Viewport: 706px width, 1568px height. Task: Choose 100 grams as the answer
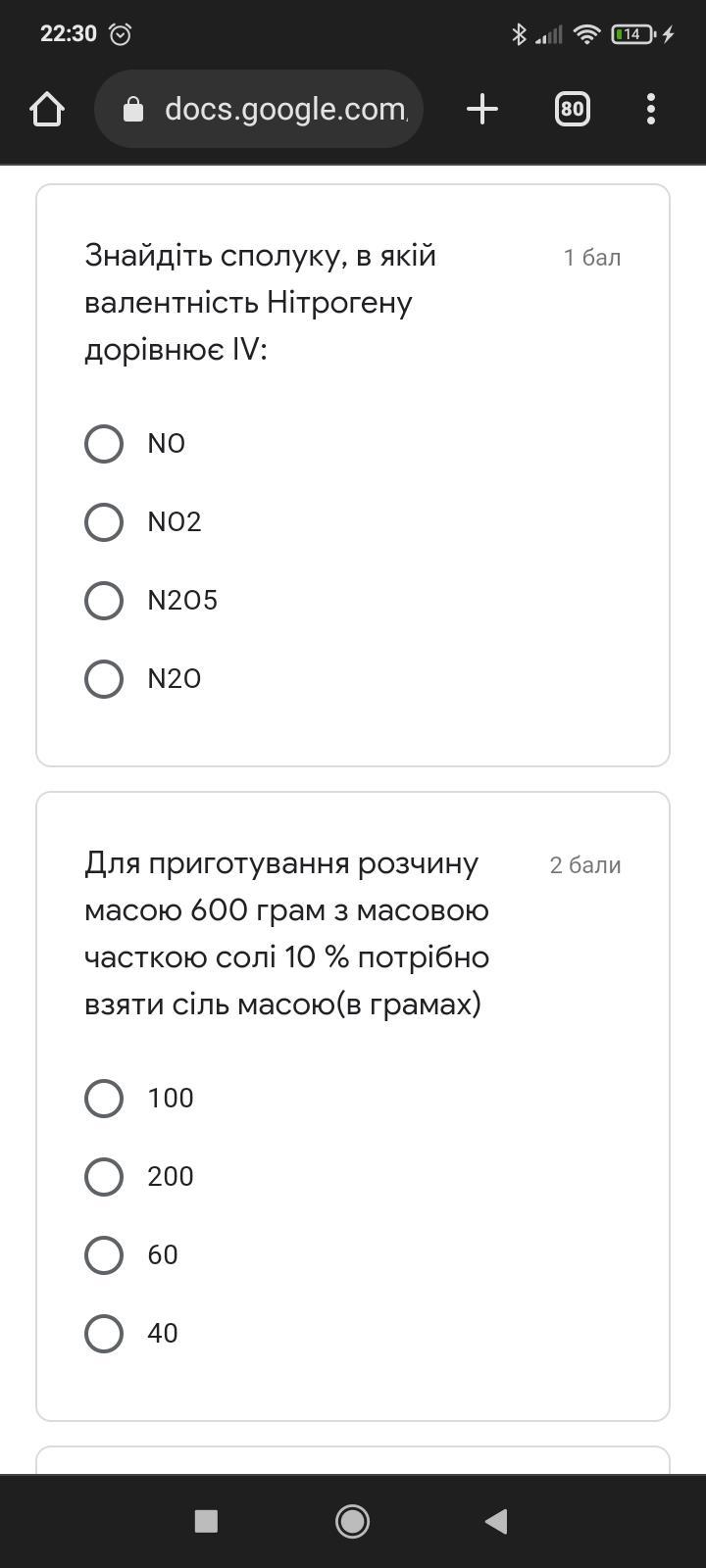tap(104, 1099)
